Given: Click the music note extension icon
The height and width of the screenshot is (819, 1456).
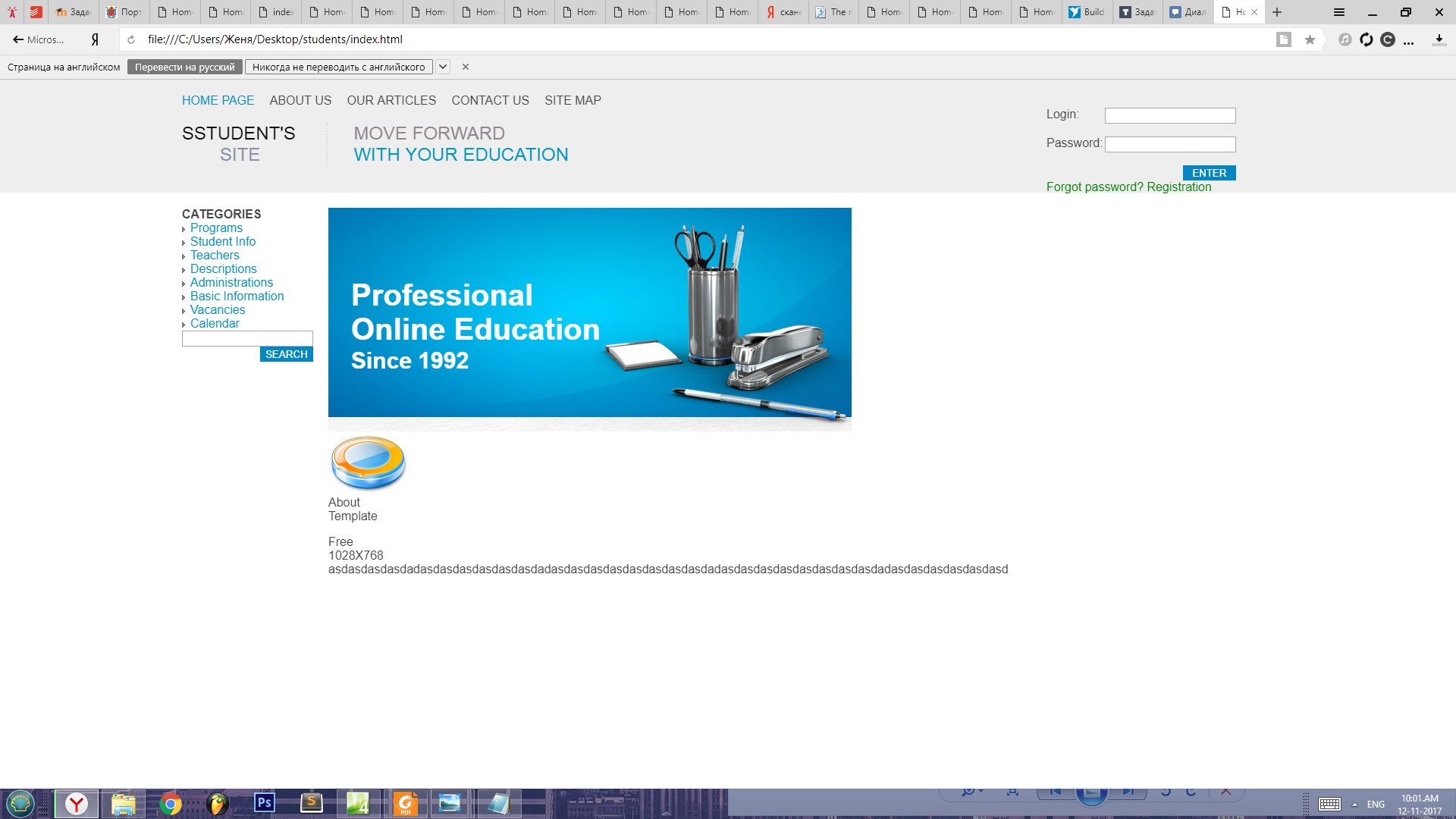Looking at the screenshot, I should 1345,40.
